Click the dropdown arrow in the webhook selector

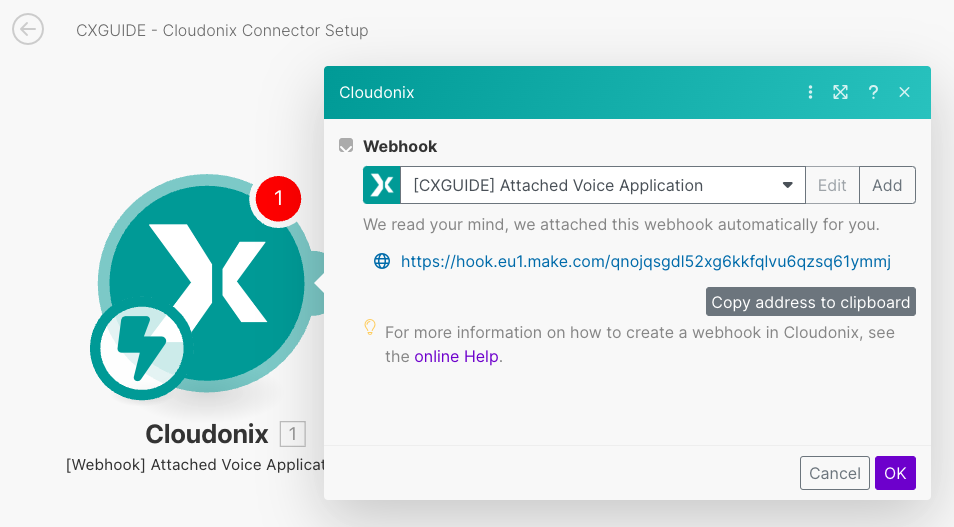coord(788,185)
